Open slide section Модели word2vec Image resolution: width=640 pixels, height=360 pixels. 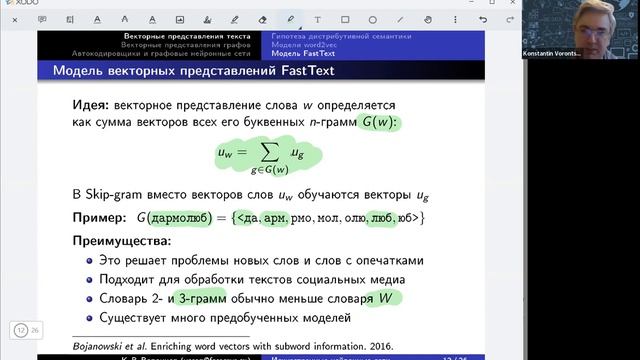304,45
